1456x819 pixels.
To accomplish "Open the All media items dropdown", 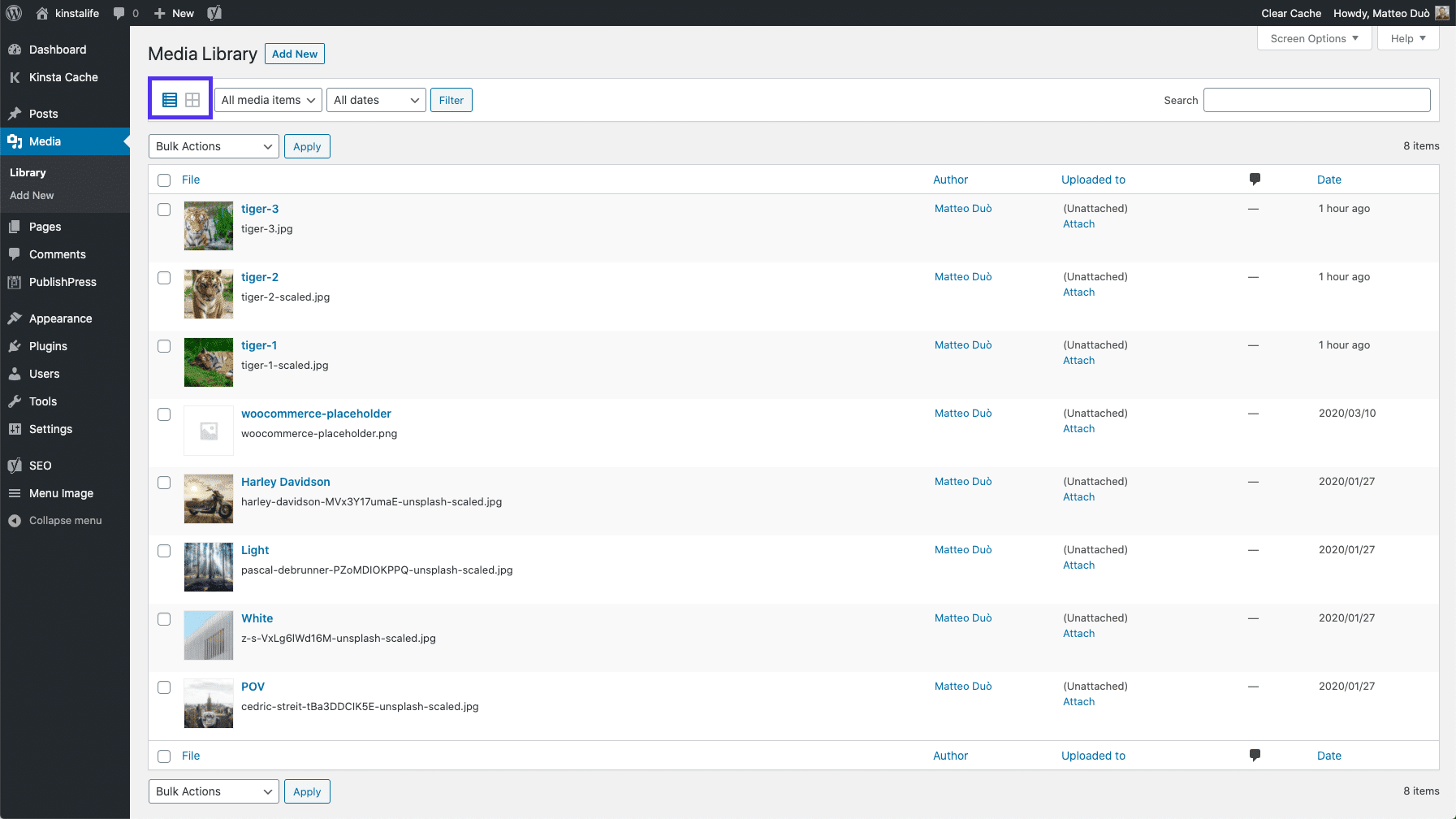I will pos(267,99).
